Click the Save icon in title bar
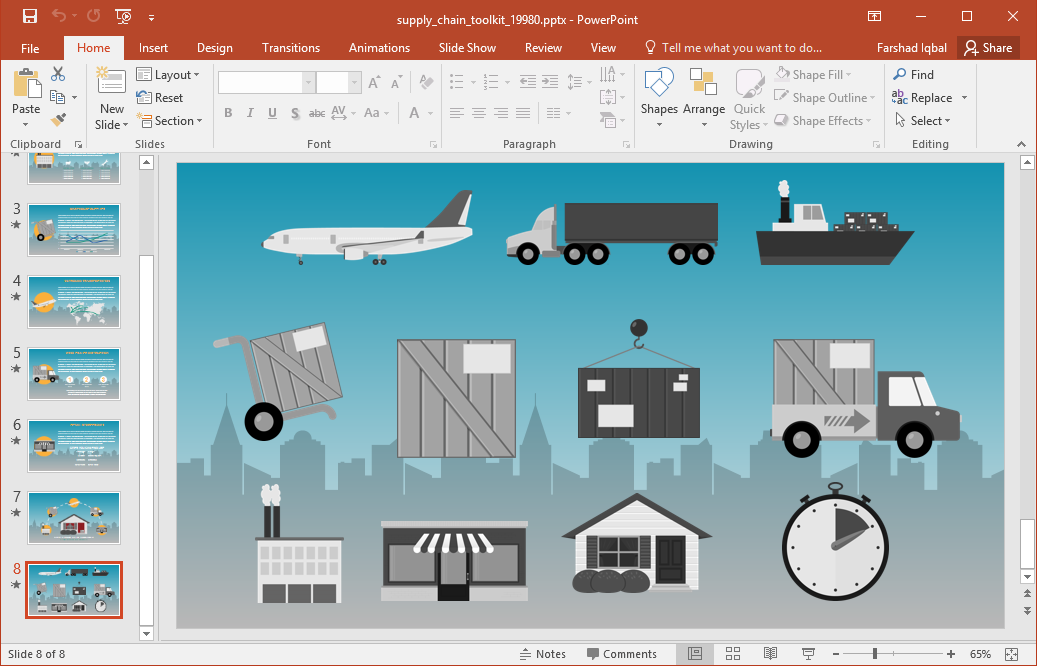This screenshot has width=1037, height=666. (x=30, y=16)
